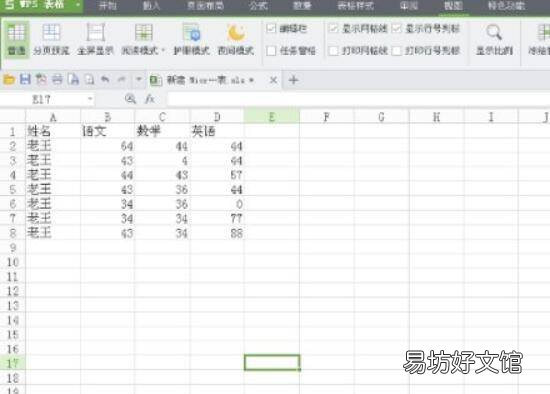This screenshot has height=394, width=550.
Task: Click cell D8 with value 88
Action: pyautogui.click(x=217, y=233)
